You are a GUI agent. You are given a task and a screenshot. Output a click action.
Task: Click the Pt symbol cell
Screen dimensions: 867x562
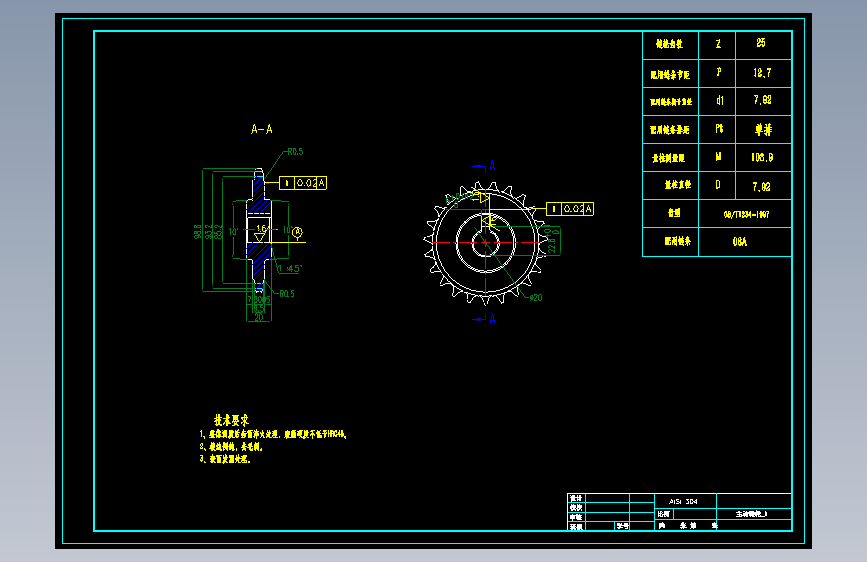718,129
